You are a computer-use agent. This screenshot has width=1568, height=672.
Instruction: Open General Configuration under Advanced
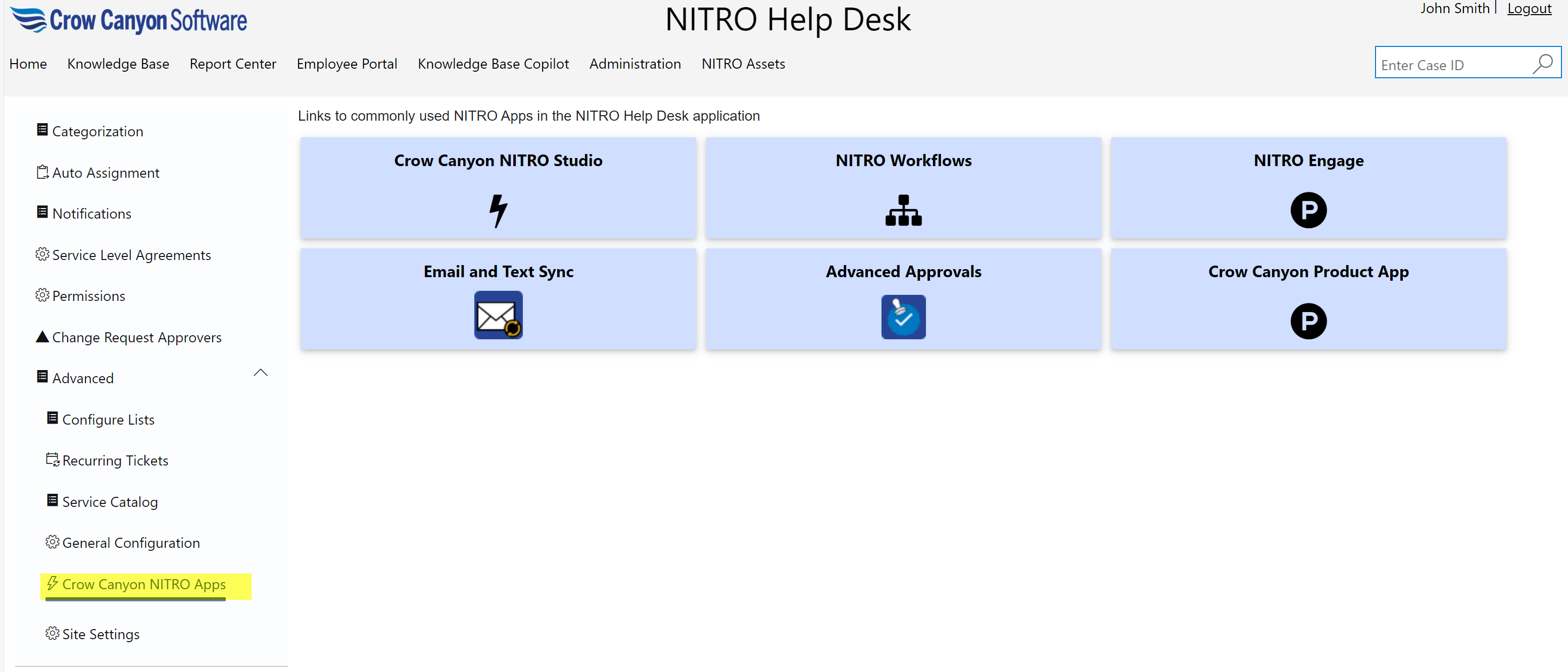[x=131, y=542]
